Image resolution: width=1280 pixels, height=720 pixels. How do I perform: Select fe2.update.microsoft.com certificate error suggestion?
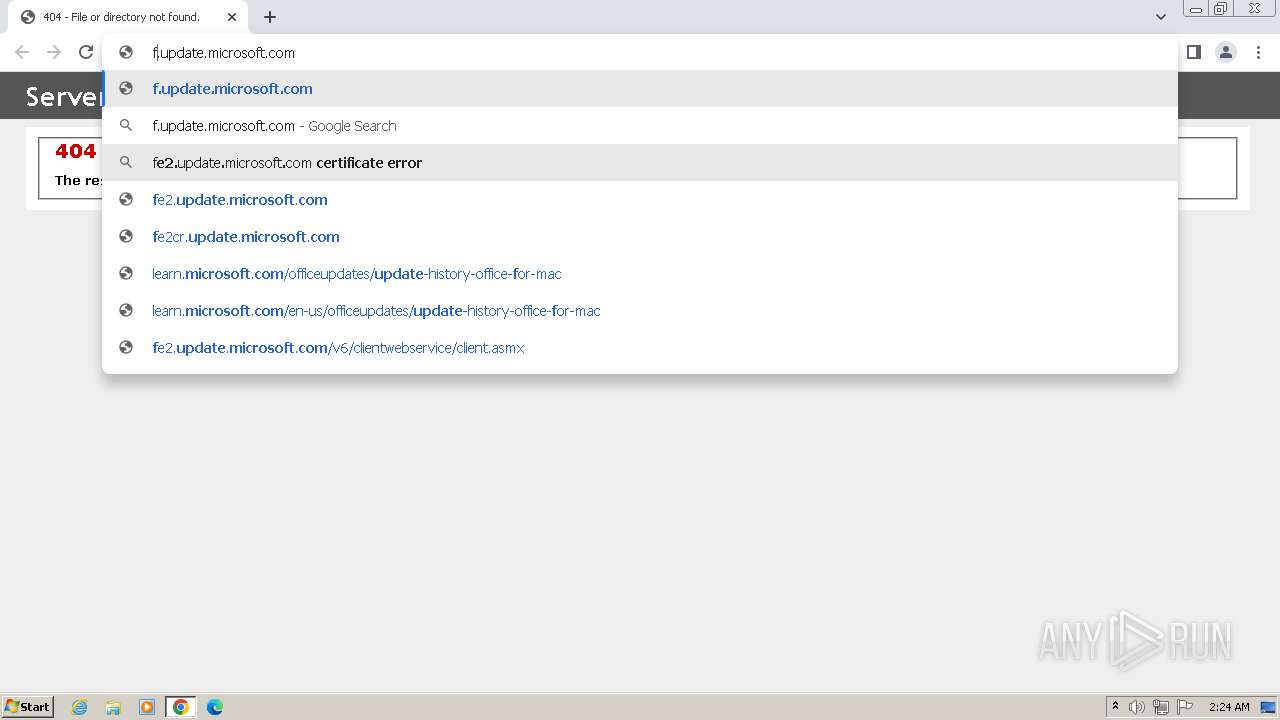[x=640, y=163]
